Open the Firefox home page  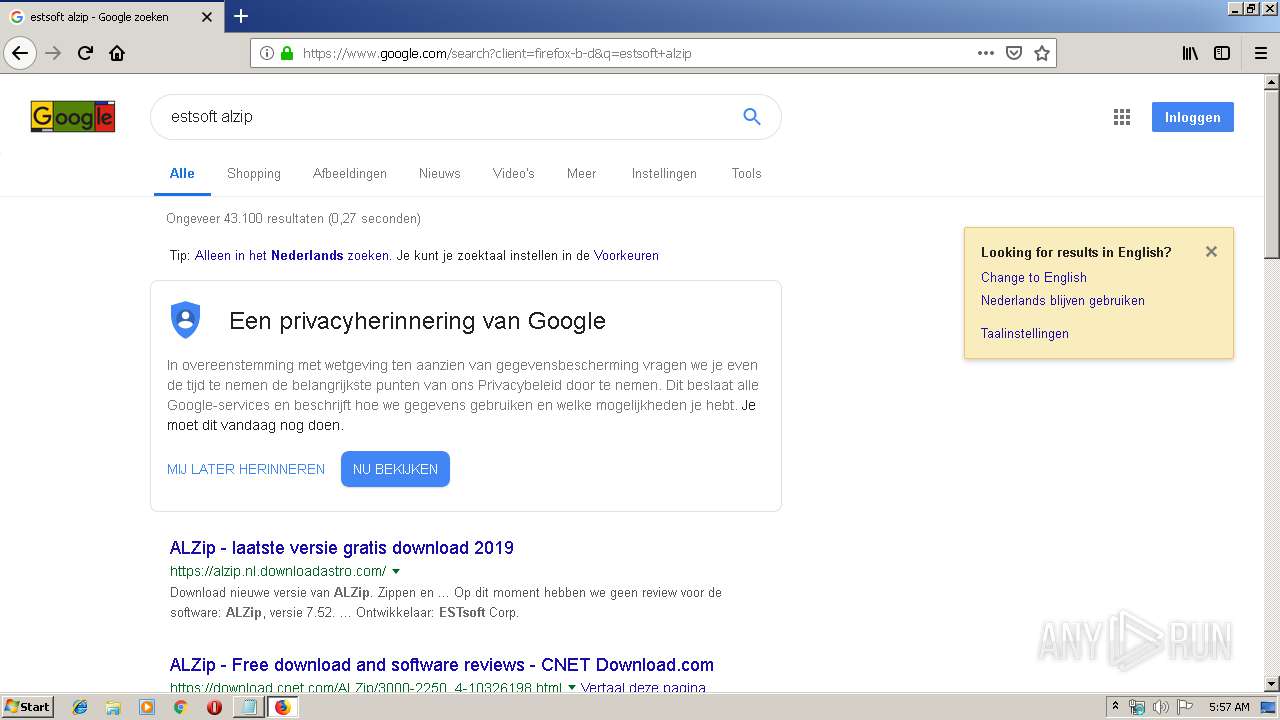coord(117,53)
